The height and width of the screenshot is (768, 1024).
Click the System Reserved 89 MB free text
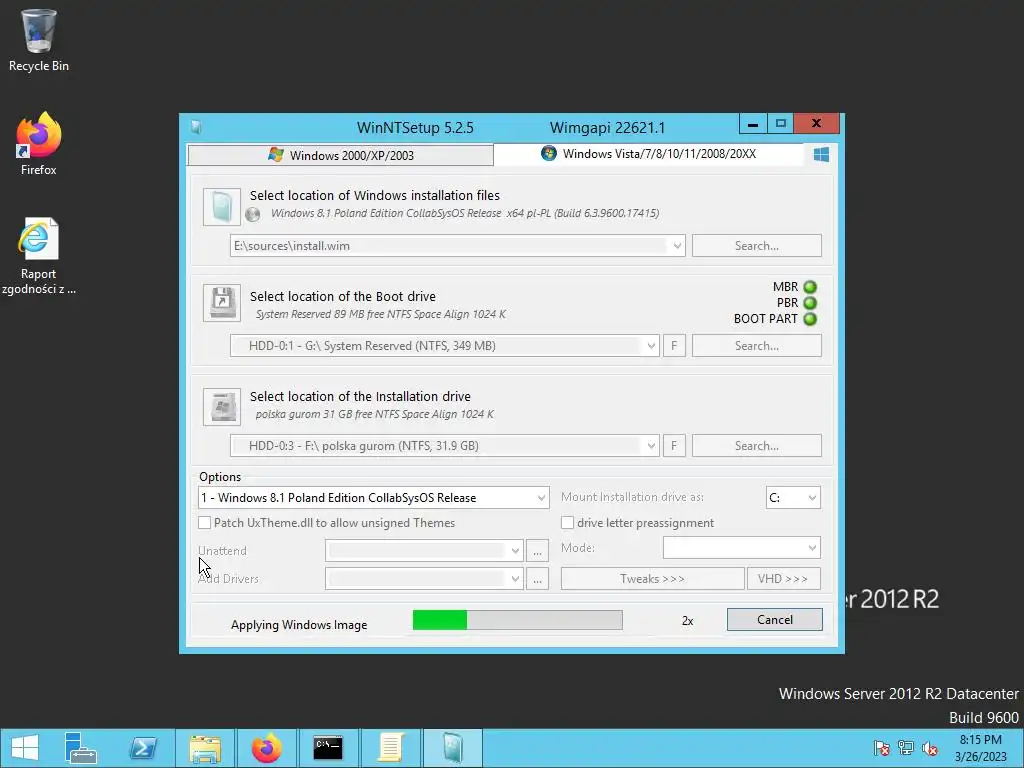tap(381, 314)
